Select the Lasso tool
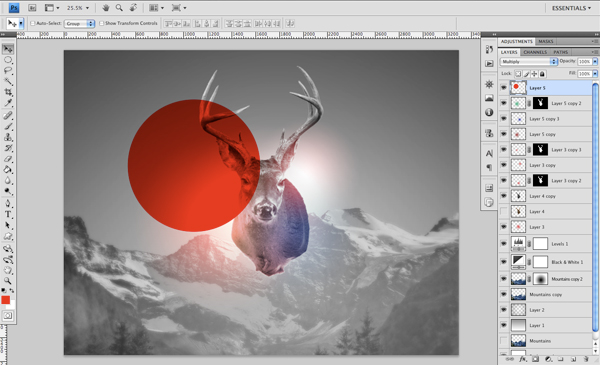Screen dimensions: 600x365 pos(8,70)
